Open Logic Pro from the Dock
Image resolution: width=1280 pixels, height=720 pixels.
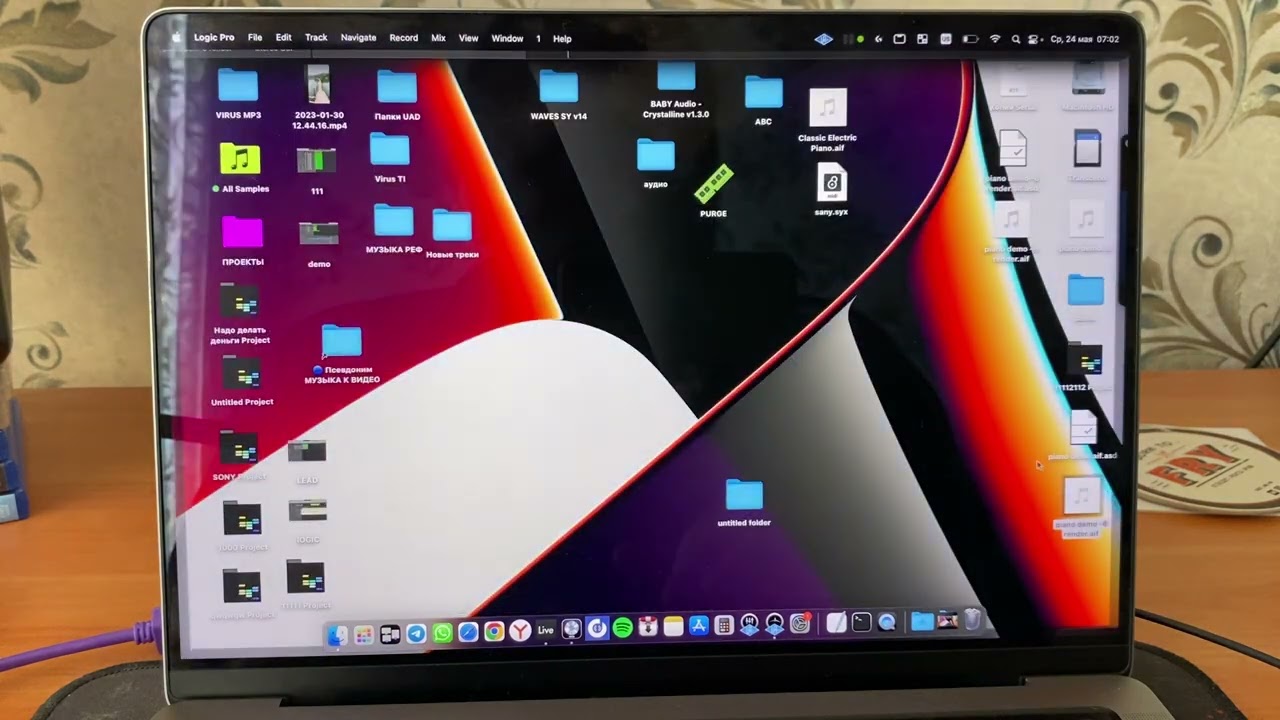pos(571,629)
